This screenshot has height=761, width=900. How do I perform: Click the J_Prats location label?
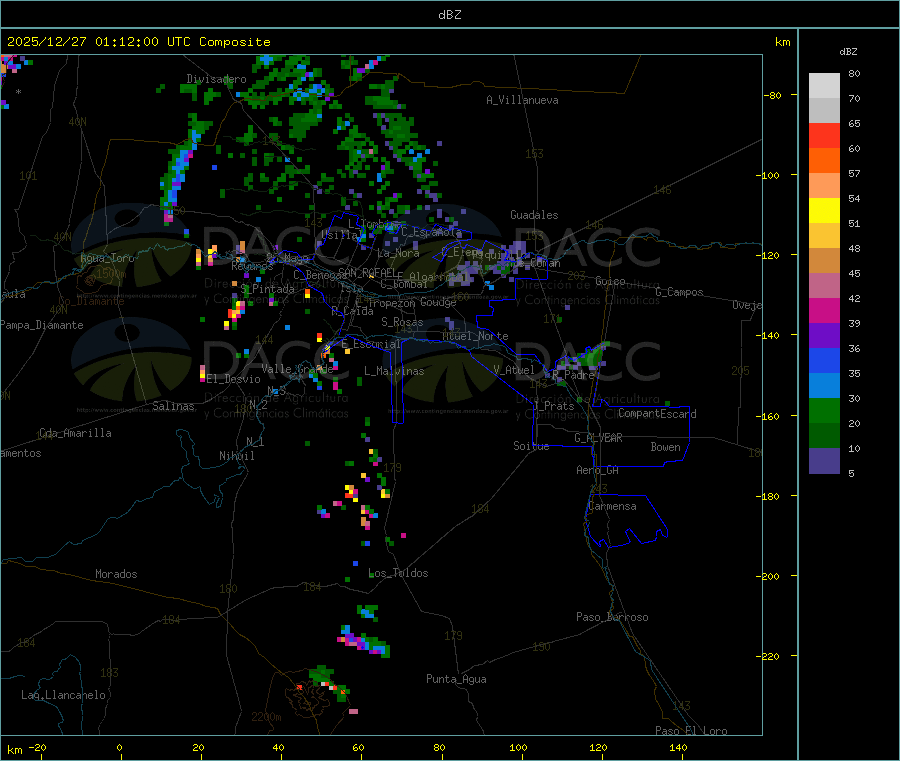(554, 406)
